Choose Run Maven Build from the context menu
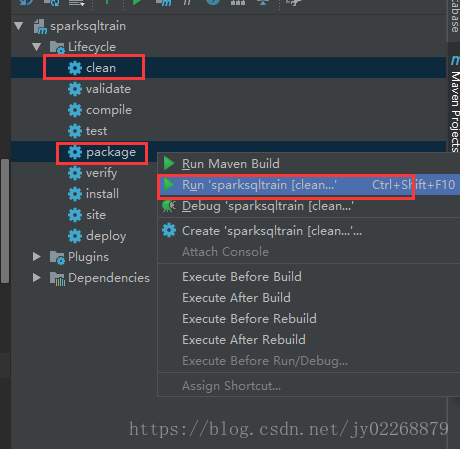The image size is (460, 449). pyautogui.click(x=309, y=163)
